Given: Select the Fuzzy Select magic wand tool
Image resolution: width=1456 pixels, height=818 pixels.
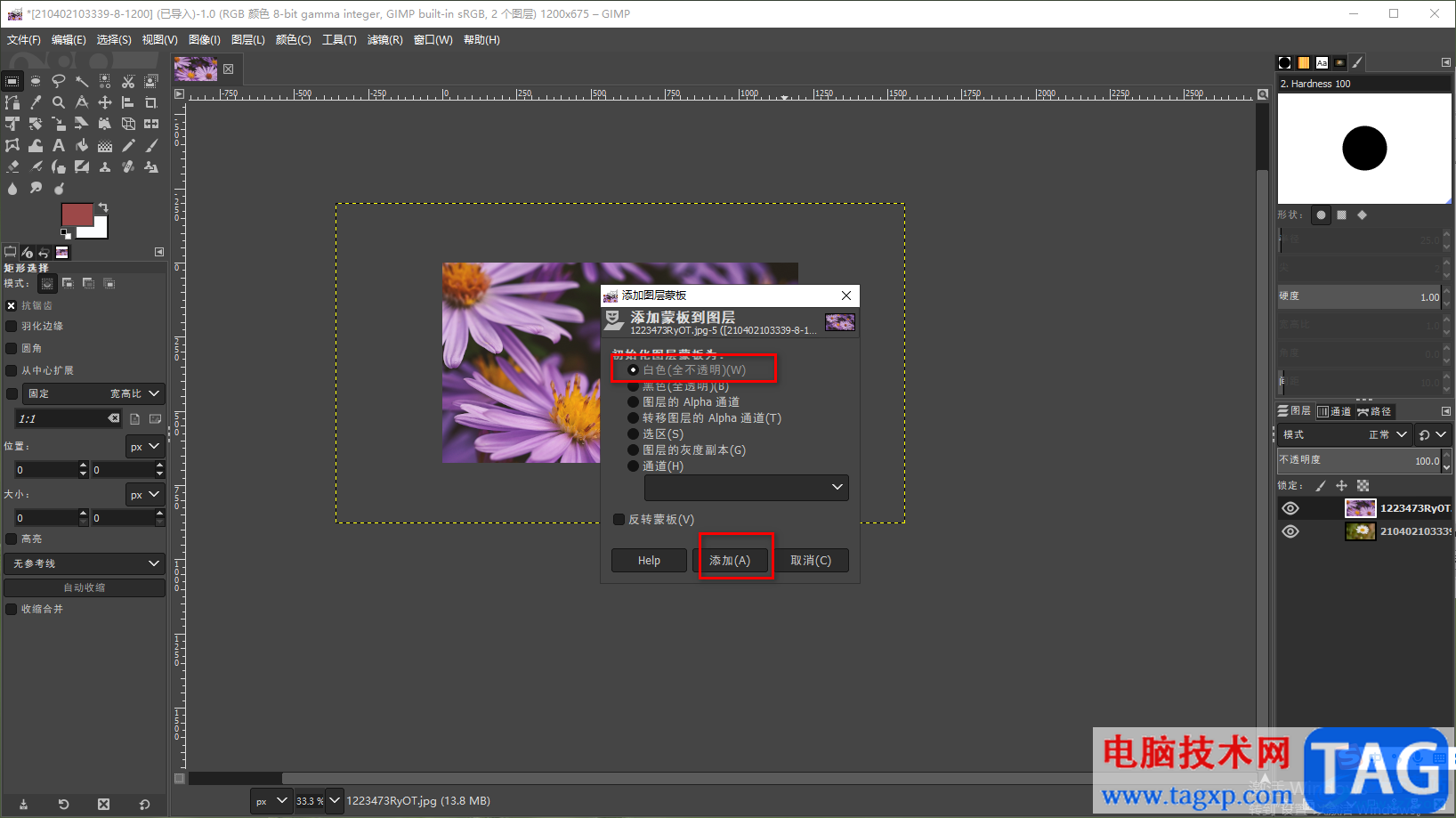Looking at the screenshot, I should 82,81.
